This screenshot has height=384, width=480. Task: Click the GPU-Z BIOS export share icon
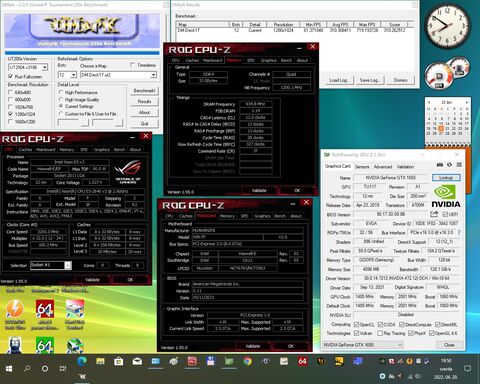click(x=434, y=214)
